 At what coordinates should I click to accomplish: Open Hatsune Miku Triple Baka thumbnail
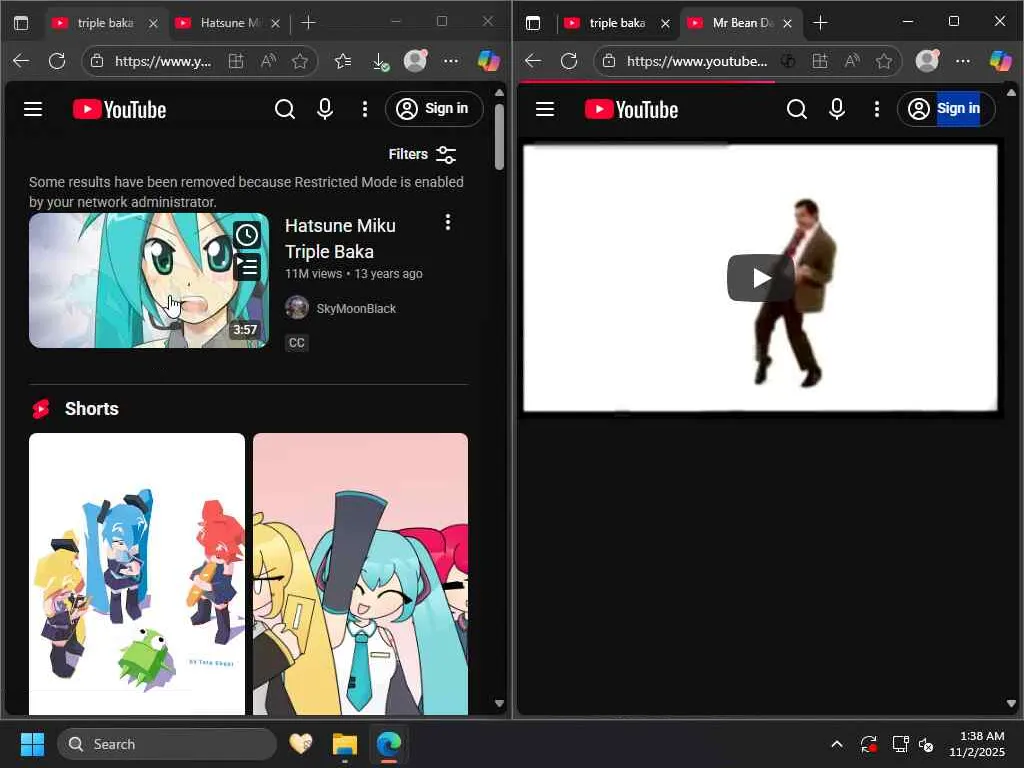tap(149, 280)
